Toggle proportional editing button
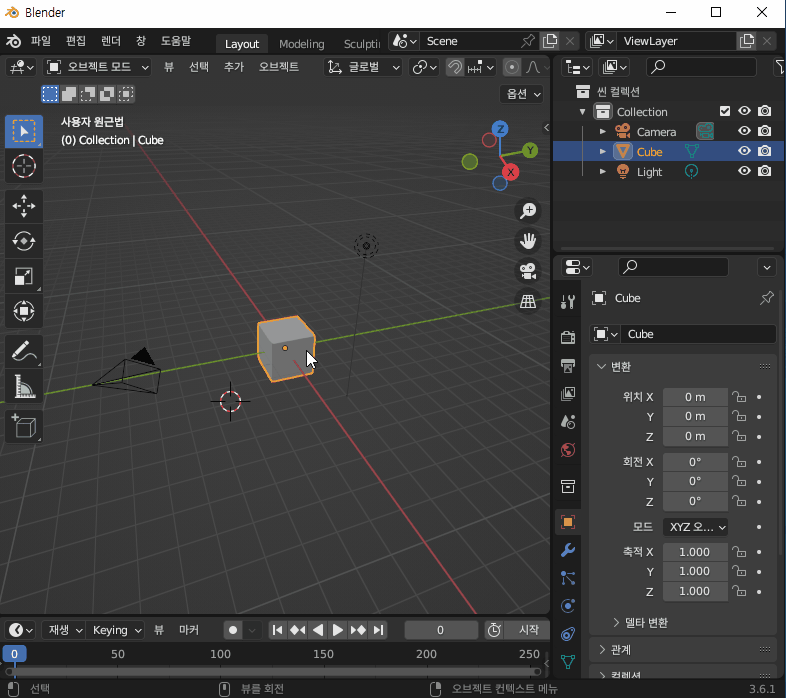The height and width of the screenshot is (698, 786). (x=512, y=67)
